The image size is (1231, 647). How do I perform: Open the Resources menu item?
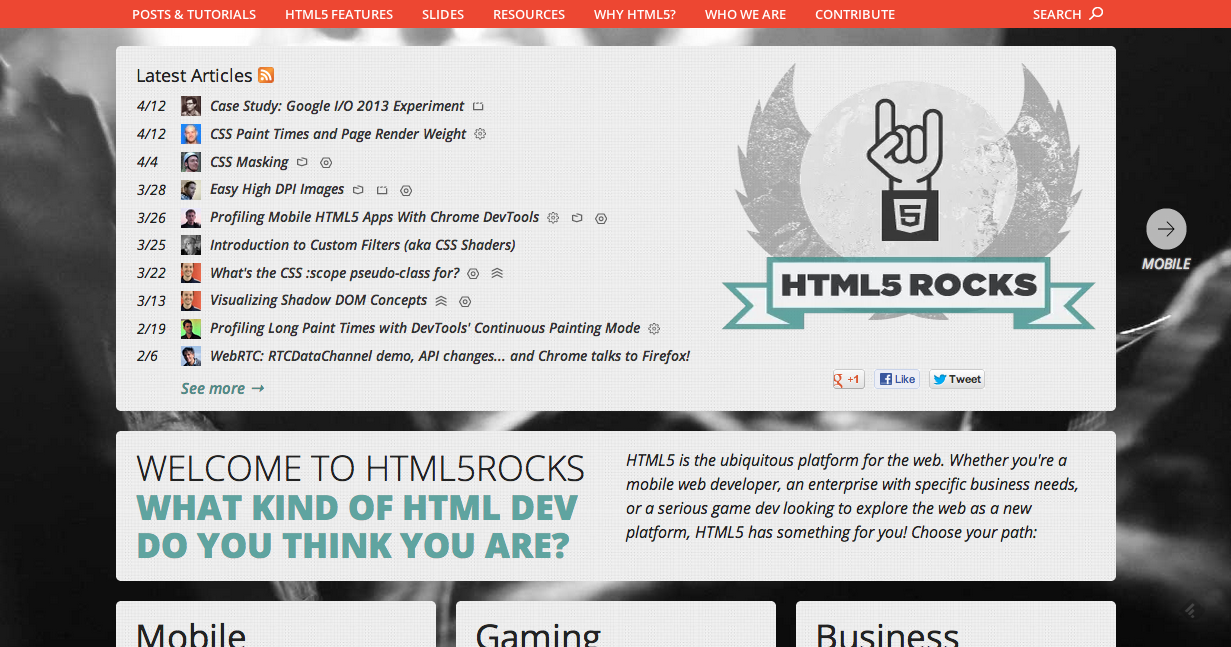coord(529,14)
